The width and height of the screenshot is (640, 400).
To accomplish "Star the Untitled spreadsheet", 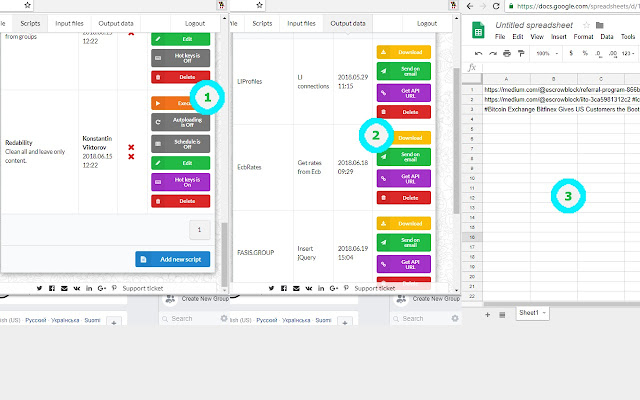I will coord(587,25).
